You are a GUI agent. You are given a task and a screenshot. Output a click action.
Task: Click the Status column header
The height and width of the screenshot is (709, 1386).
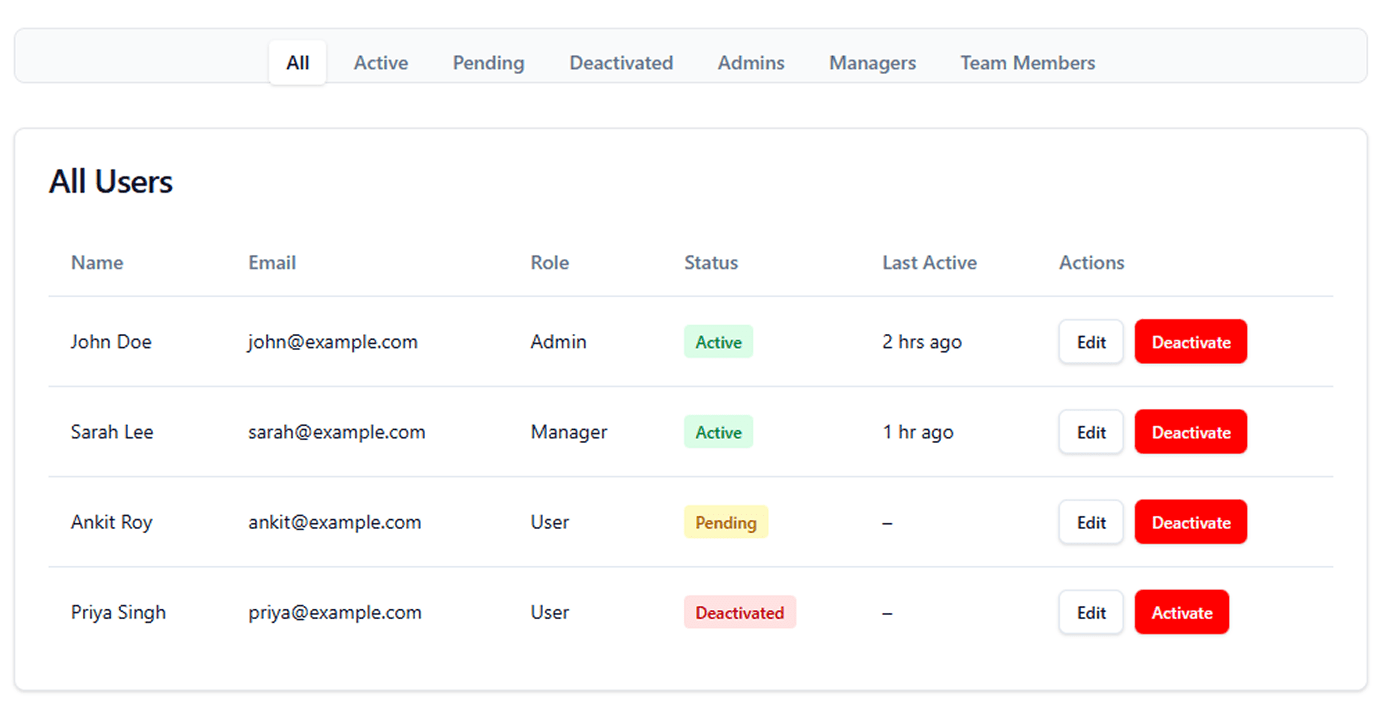click(x=711, y=263)
